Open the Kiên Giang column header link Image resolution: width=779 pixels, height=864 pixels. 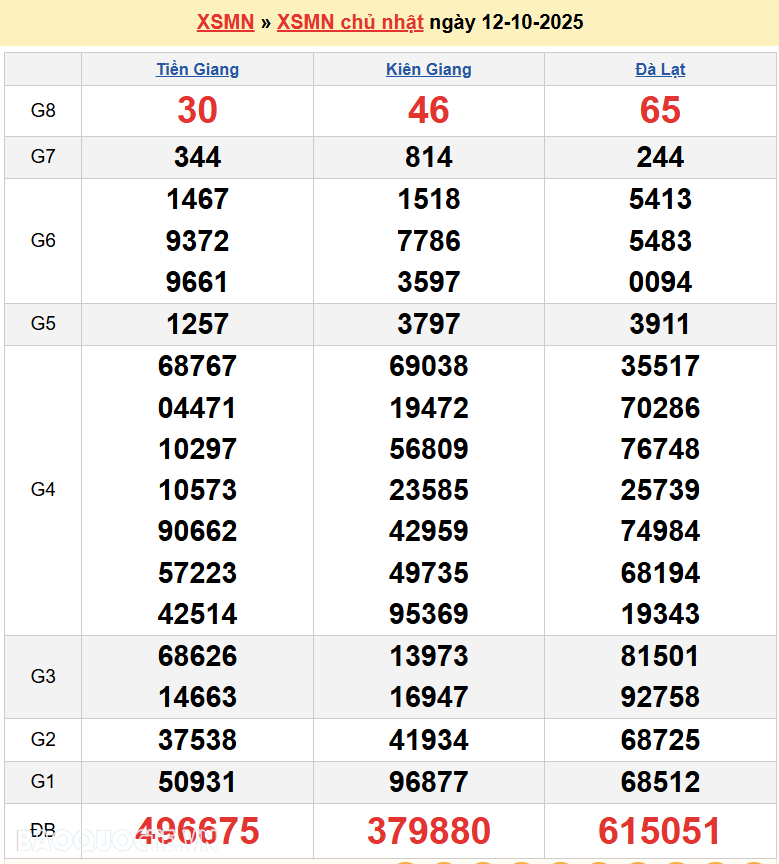click(428, 69)
